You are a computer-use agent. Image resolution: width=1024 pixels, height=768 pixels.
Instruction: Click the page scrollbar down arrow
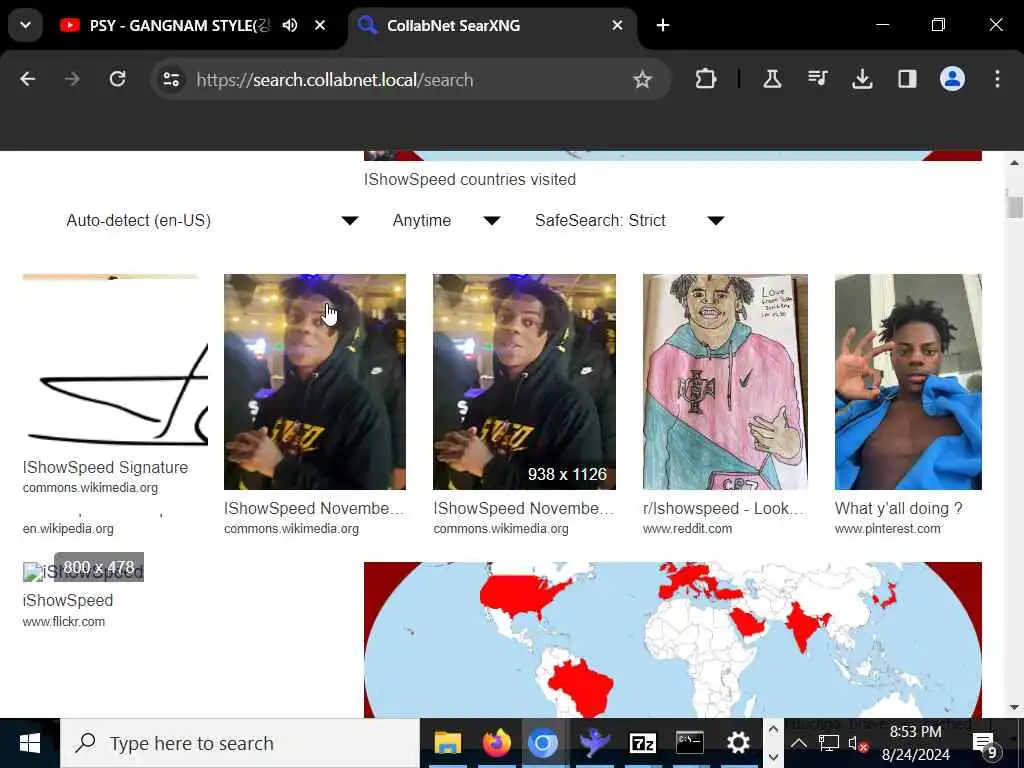(1014, 707)
